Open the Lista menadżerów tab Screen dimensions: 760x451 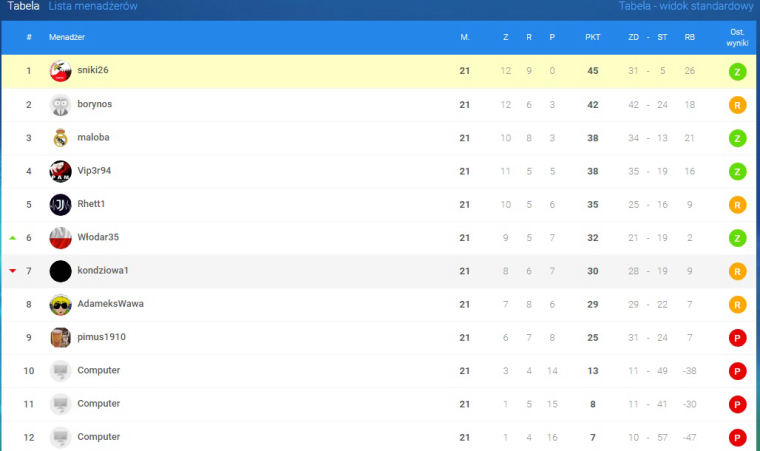click(93, 6)
